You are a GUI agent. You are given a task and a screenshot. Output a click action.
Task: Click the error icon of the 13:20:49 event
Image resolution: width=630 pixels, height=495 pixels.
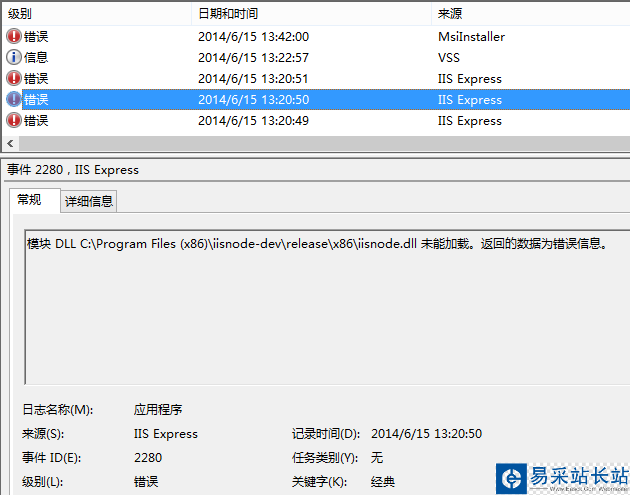[14, 120]
